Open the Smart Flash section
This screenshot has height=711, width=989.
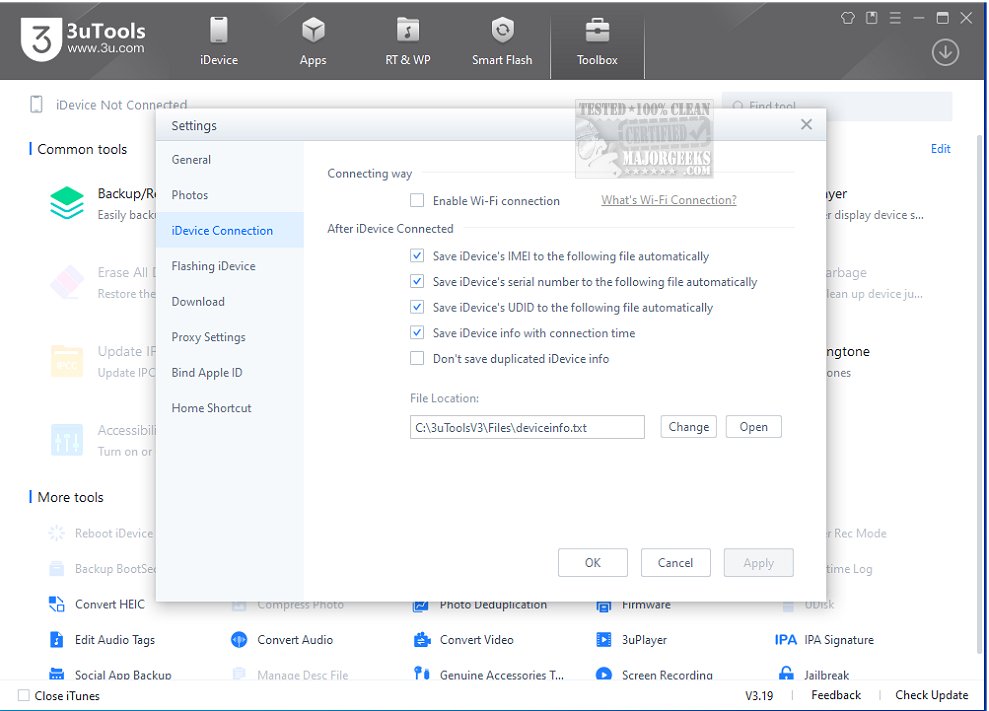[502, 41]
